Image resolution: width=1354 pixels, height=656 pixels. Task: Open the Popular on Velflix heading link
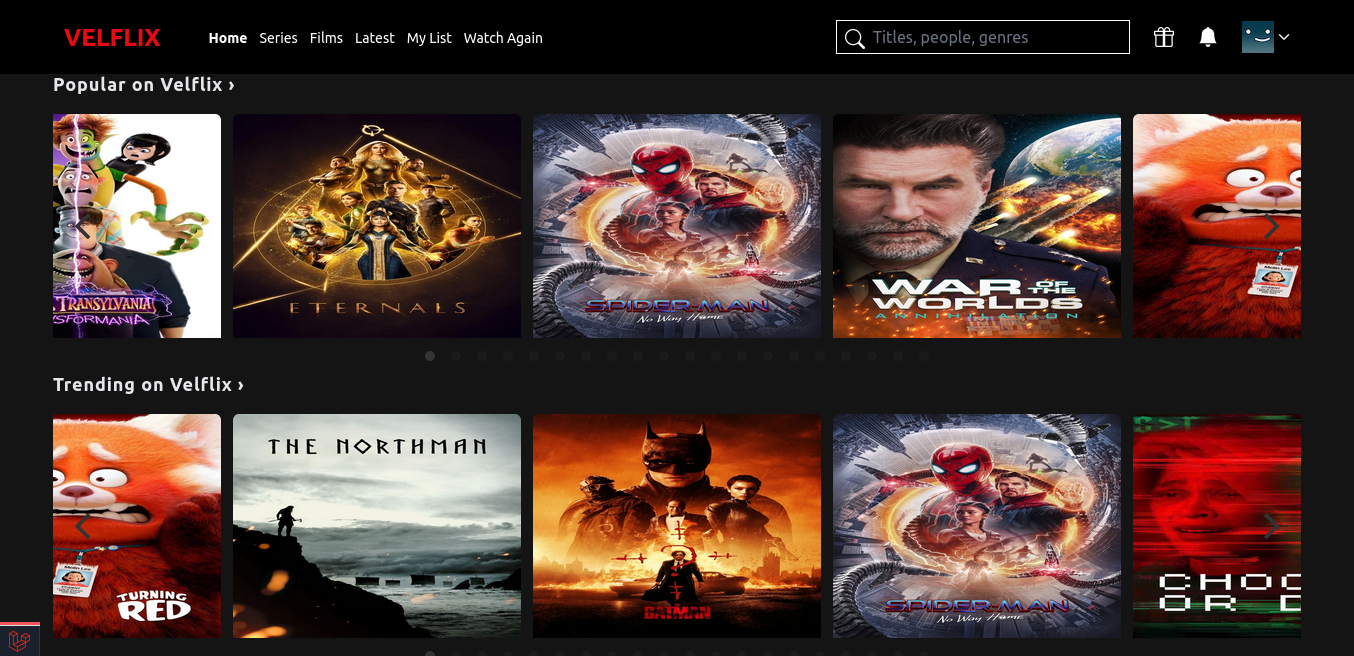(144, 85)
